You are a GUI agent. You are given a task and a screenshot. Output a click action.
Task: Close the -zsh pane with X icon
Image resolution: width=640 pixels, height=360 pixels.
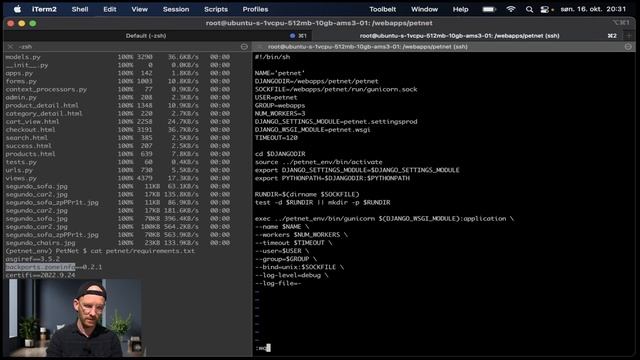(x=11, y=47)
